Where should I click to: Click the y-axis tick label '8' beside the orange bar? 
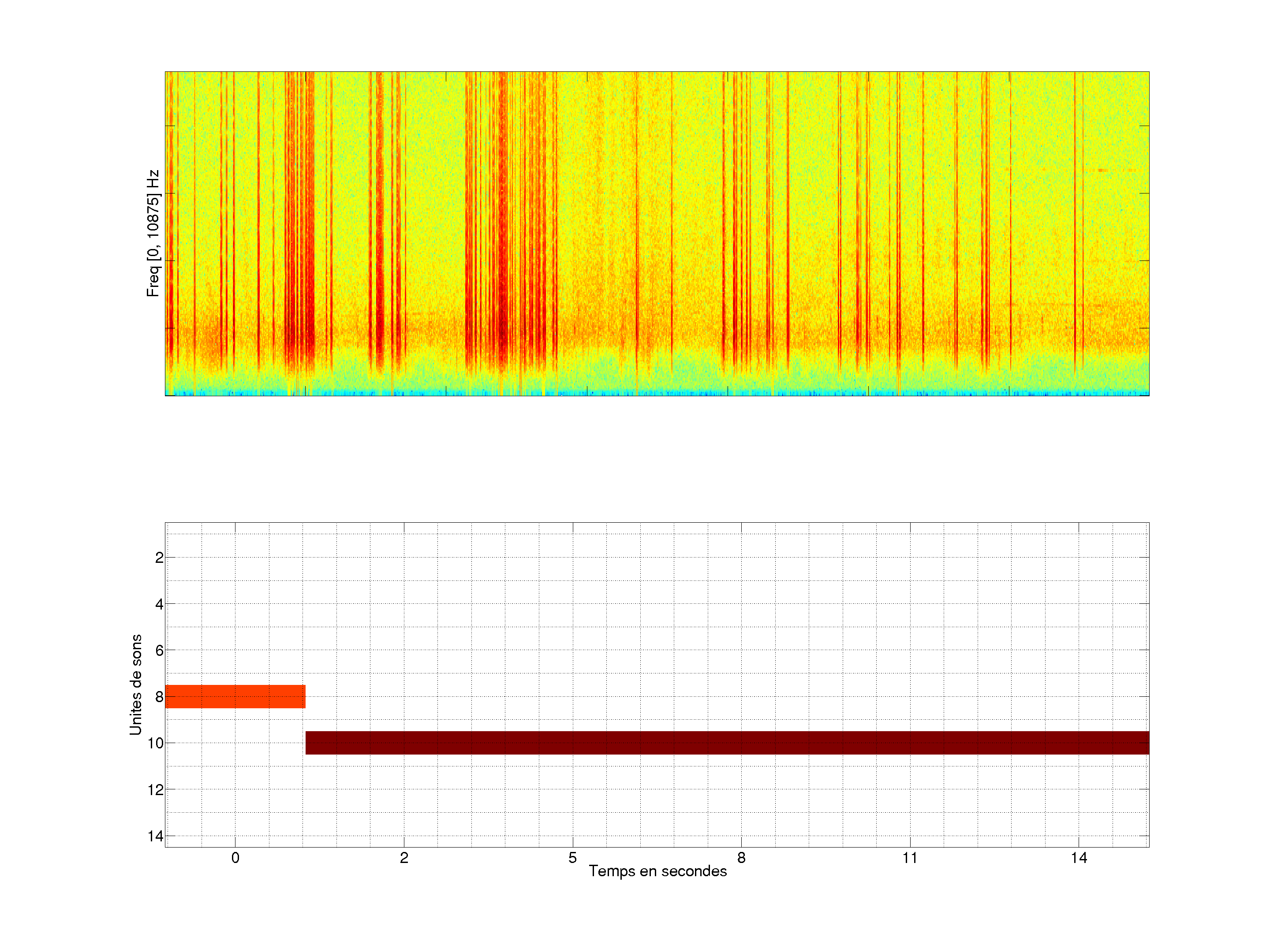(x=159, y=697)
